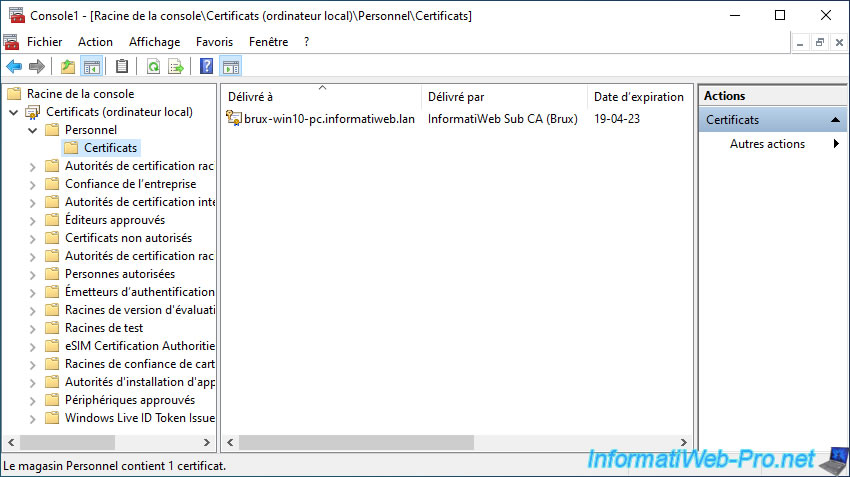Click the Personnel folder icon
This screenshot has width=850, height=477.
tap(52, 130)
